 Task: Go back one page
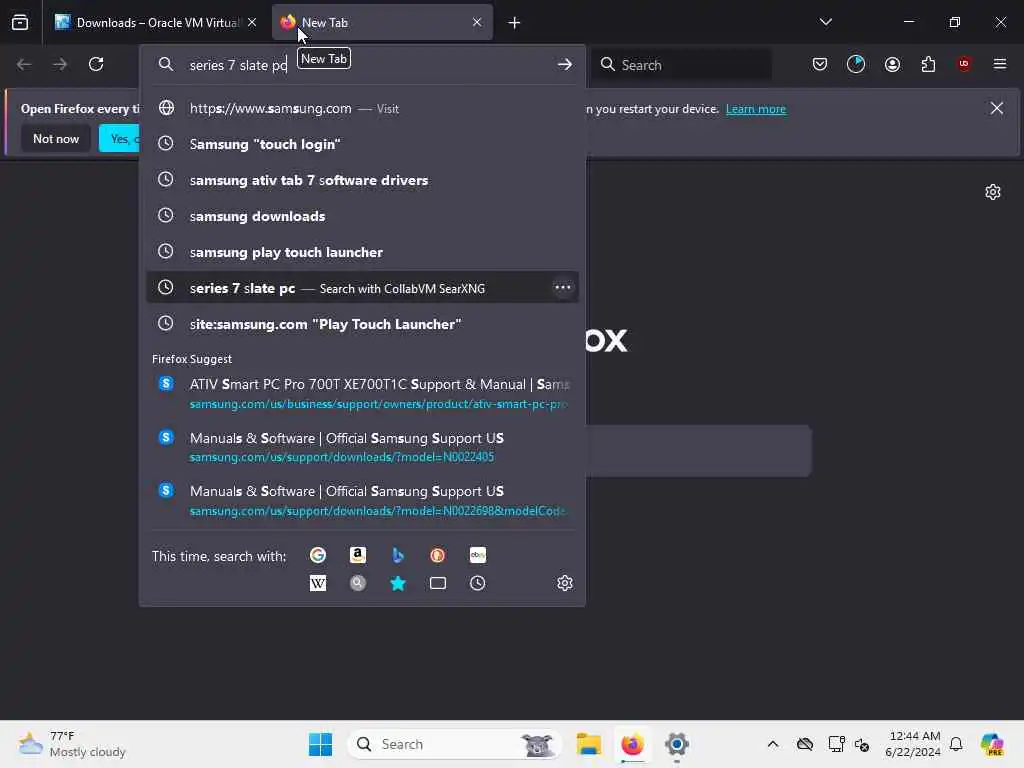click(24, 64)
